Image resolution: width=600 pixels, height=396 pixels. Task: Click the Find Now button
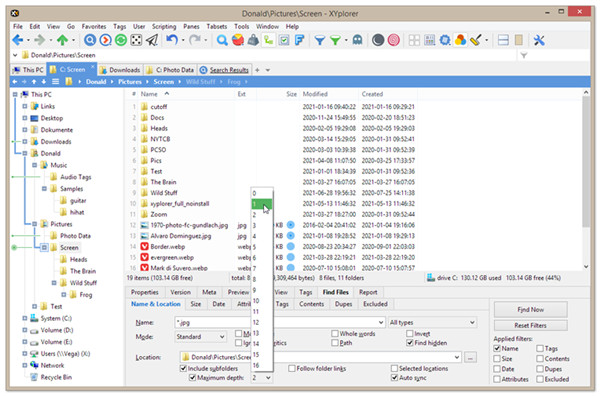pyautogui.click(x=530, y=309)
